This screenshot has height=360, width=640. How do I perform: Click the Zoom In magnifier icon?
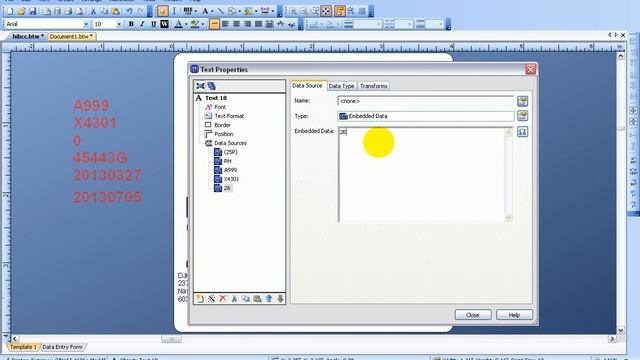click(x=293, y=11)
